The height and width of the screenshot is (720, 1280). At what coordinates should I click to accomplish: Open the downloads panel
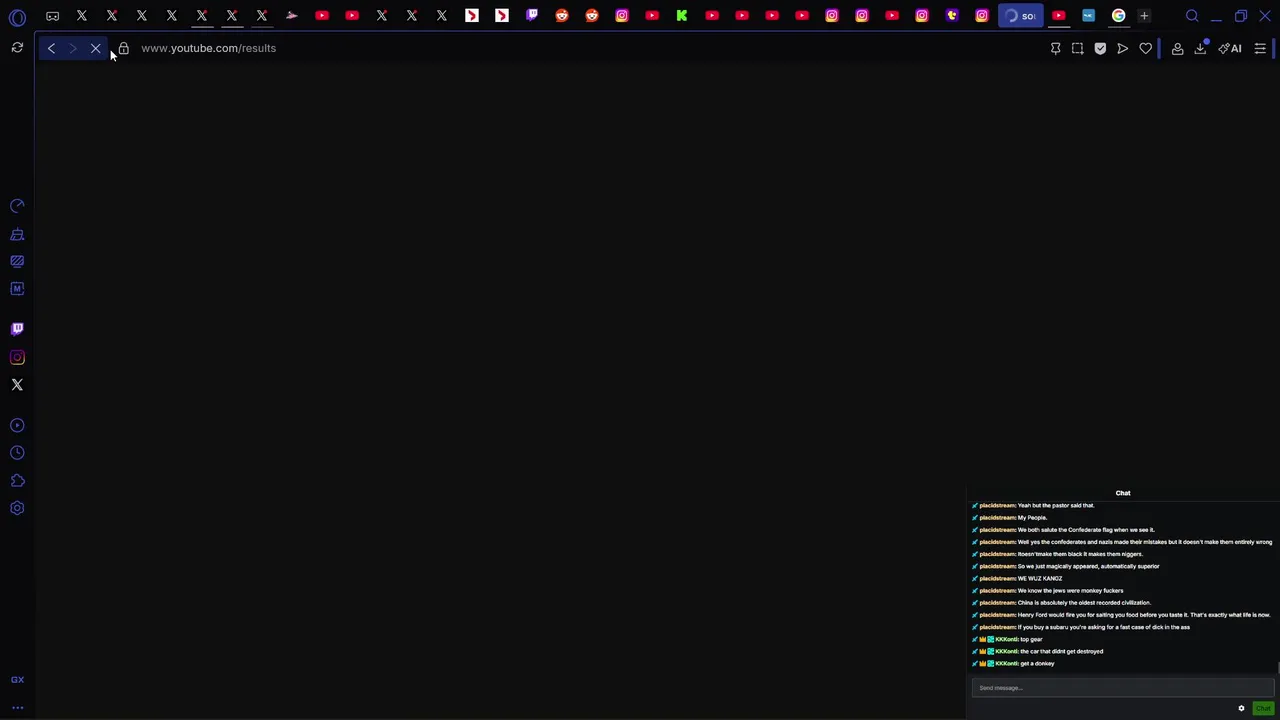[1200, 48]
